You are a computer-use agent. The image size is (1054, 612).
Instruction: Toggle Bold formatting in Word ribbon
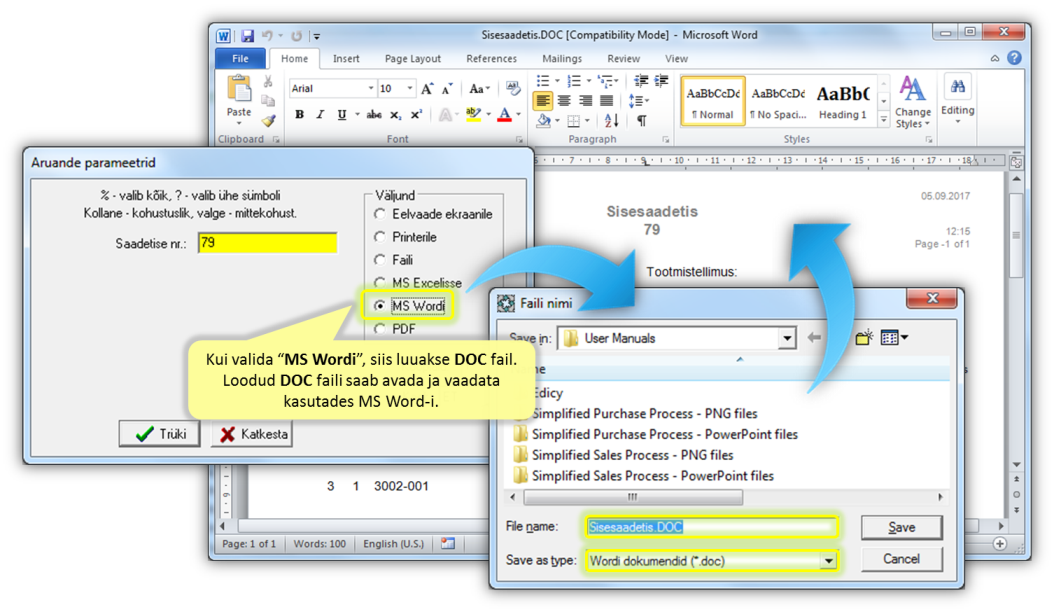click(300, 115)
